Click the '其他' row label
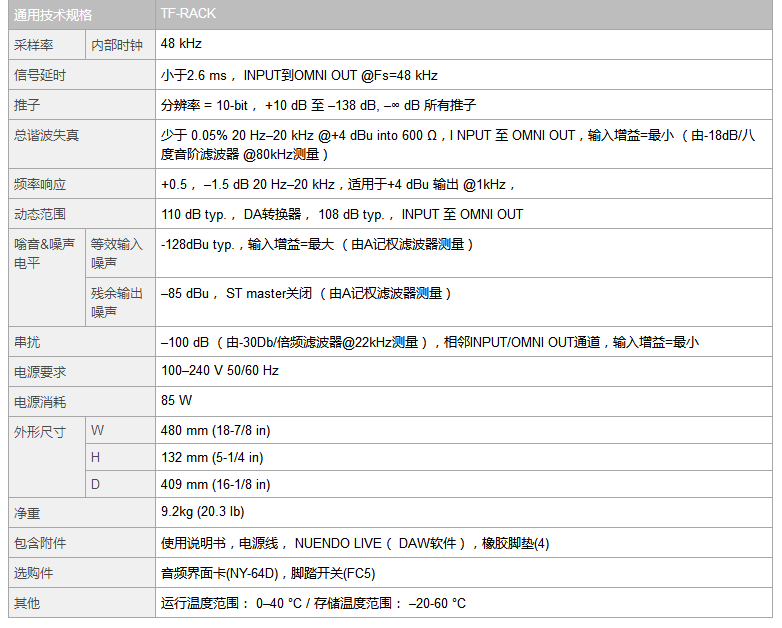 pyautogui.click(x=27, y=603)
